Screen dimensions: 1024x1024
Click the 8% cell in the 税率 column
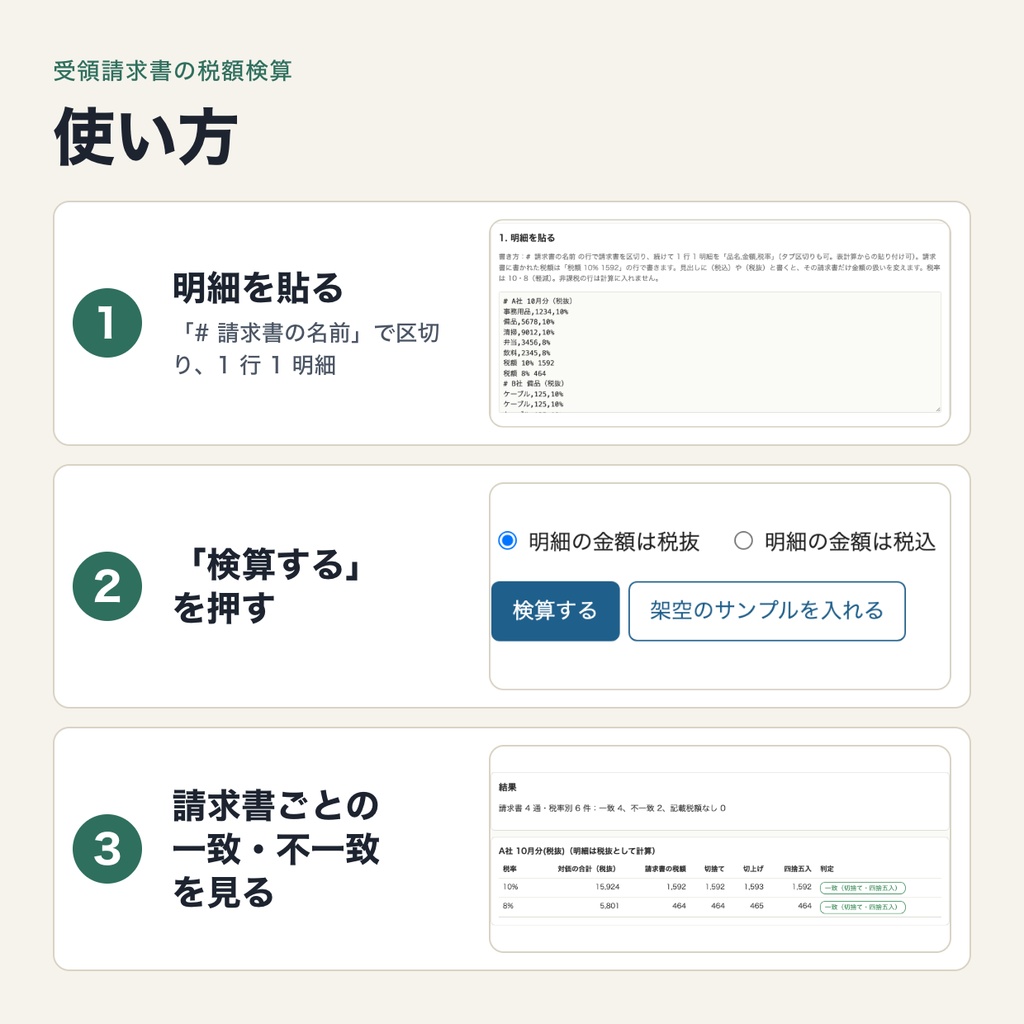(508, 906)
